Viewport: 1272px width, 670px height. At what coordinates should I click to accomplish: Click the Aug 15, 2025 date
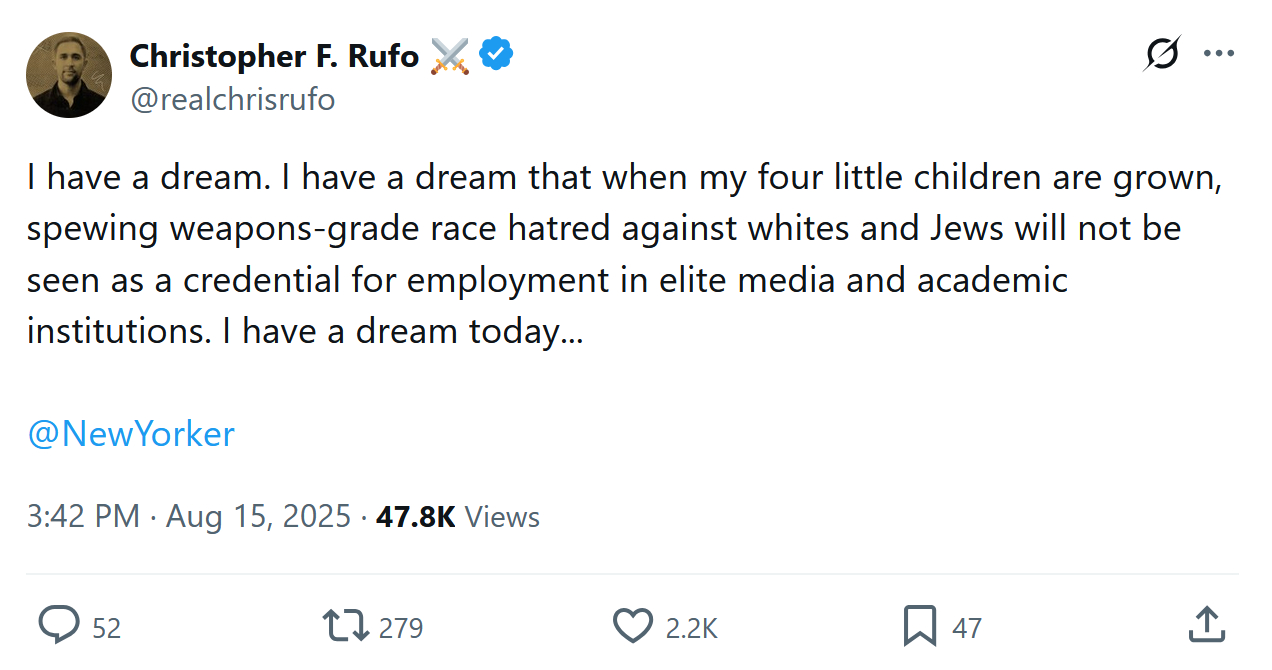258,517
